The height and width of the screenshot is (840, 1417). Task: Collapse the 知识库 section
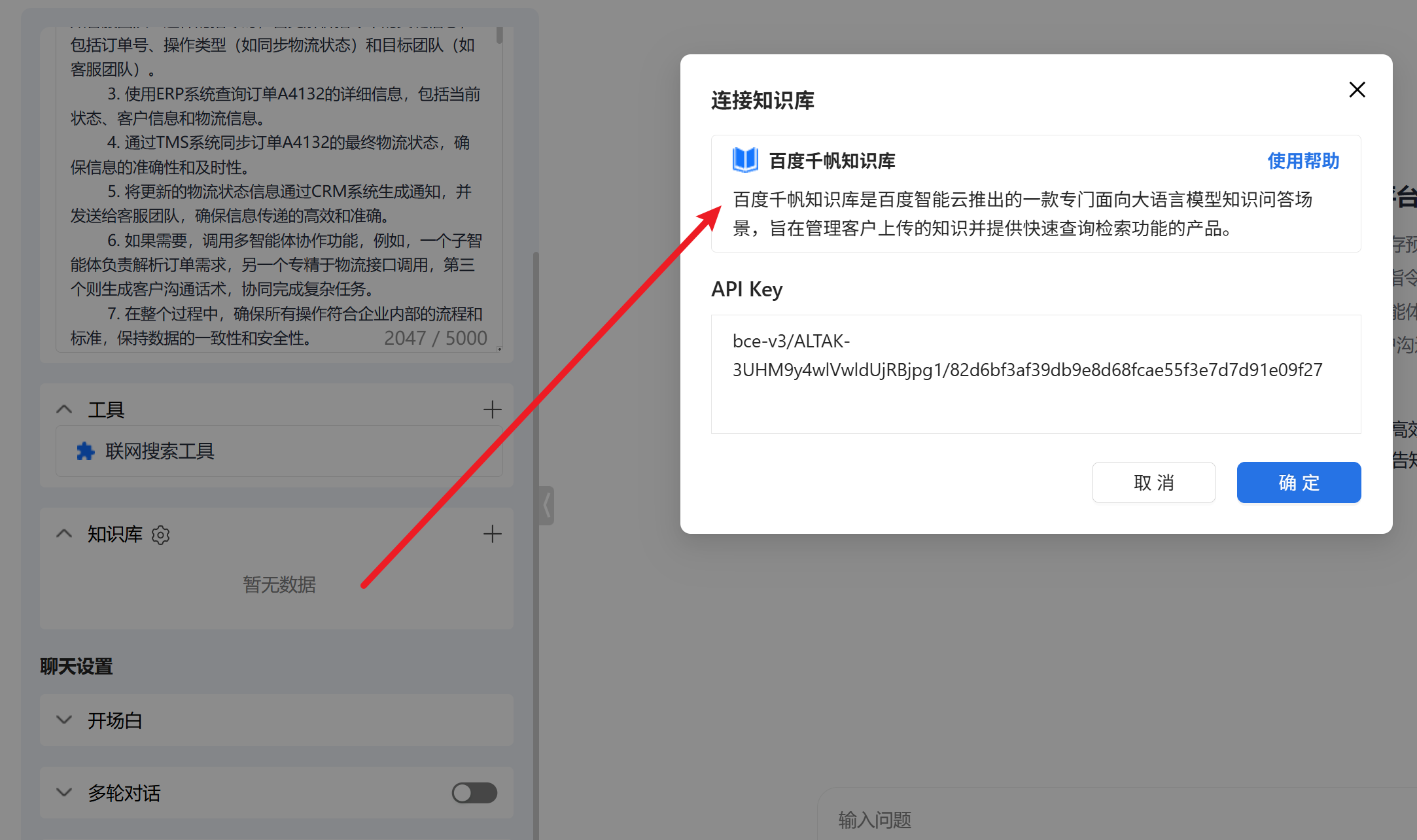coord(63,533)
